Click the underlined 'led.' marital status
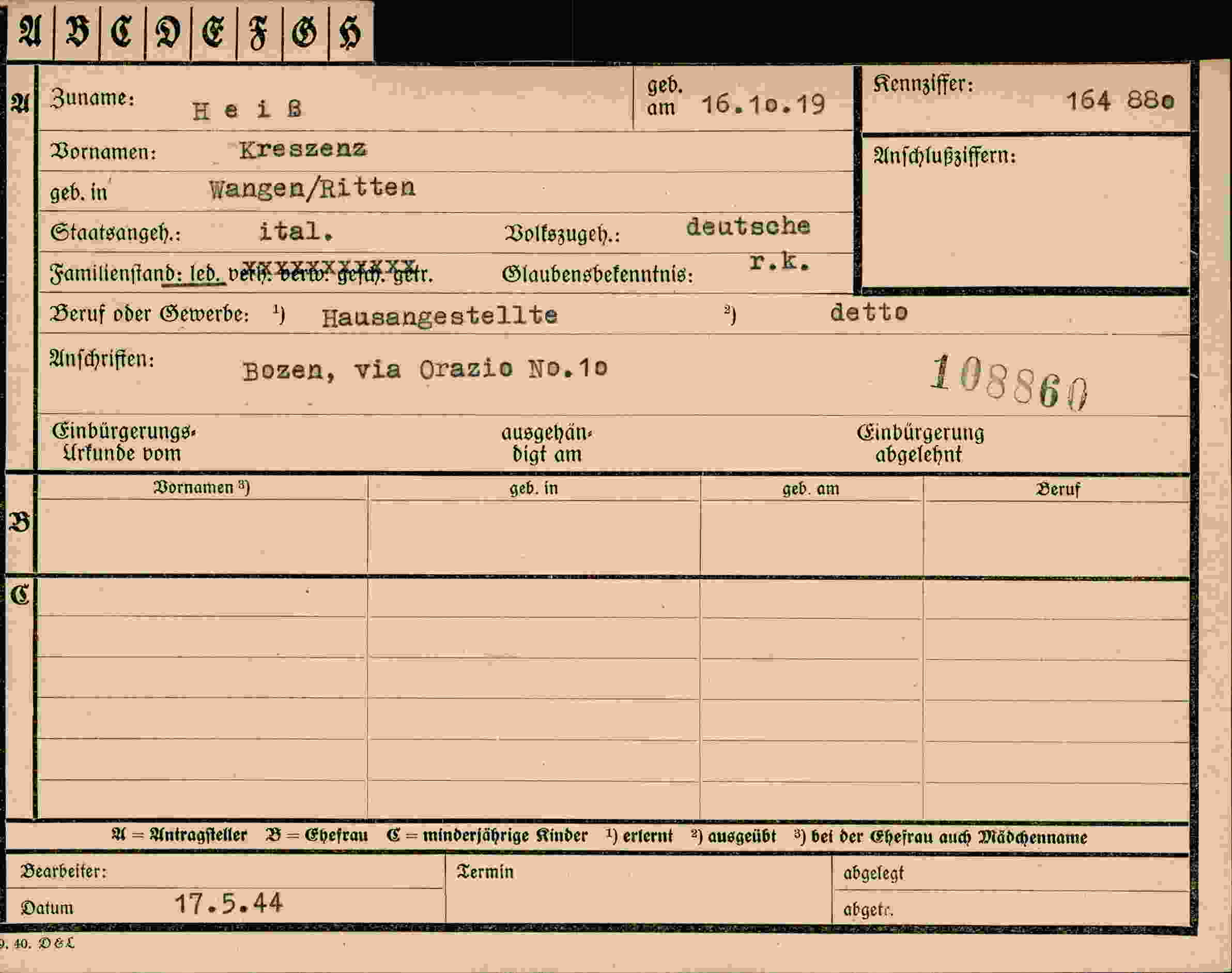Screen dimensions: 1232x973 click(x=205, y=275)
